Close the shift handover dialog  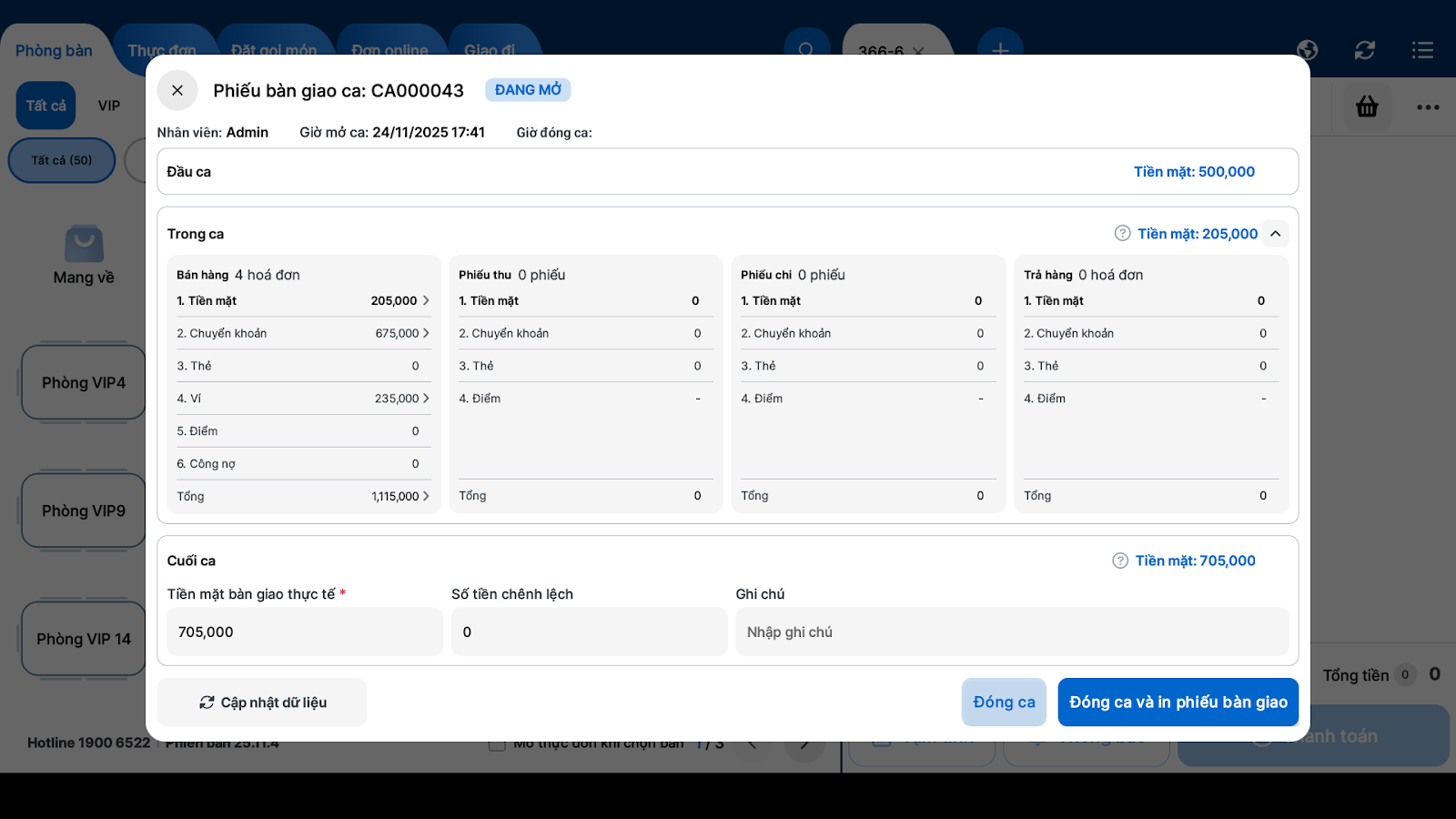(177, 90)
